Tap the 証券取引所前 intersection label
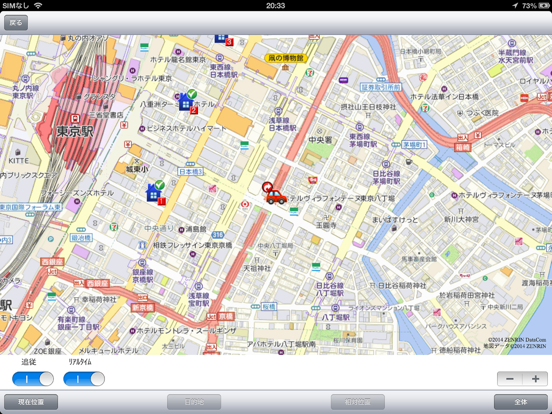 point(381,87)
